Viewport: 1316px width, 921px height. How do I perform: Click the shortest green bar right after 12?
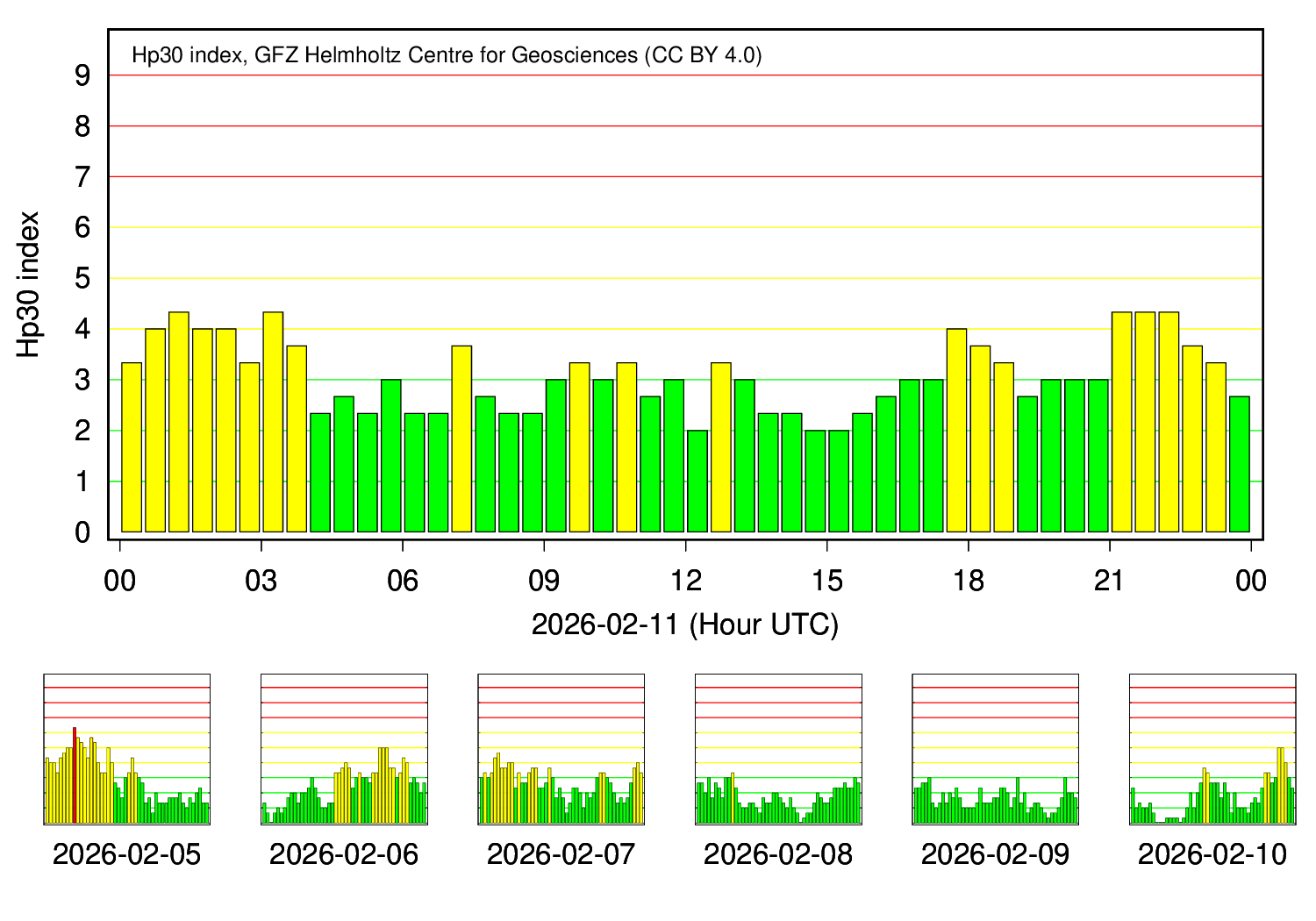697,481
